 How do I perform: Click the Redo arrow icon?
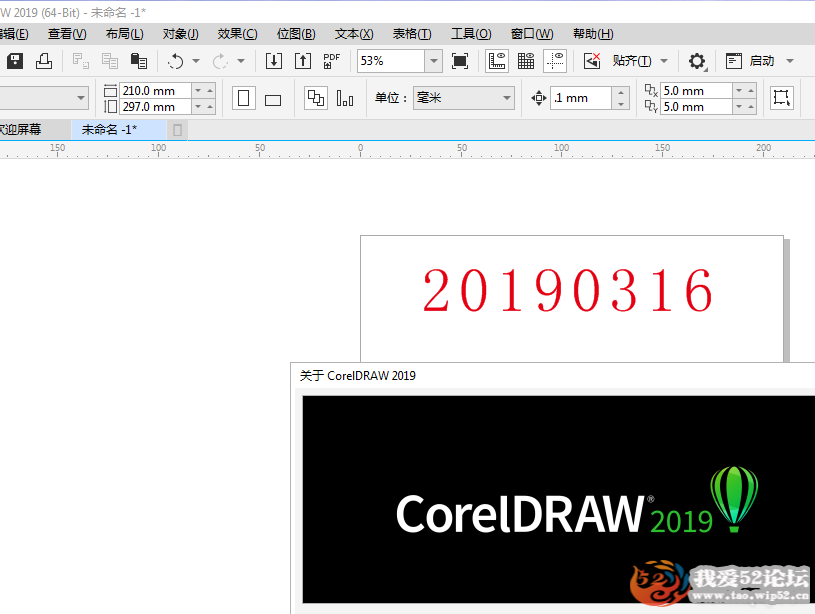pyautogui.click(x=220, y=61)
